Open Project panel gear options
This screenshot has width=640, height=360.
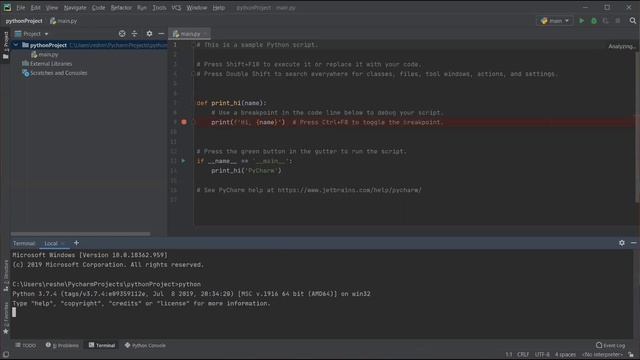pos(149,34)
